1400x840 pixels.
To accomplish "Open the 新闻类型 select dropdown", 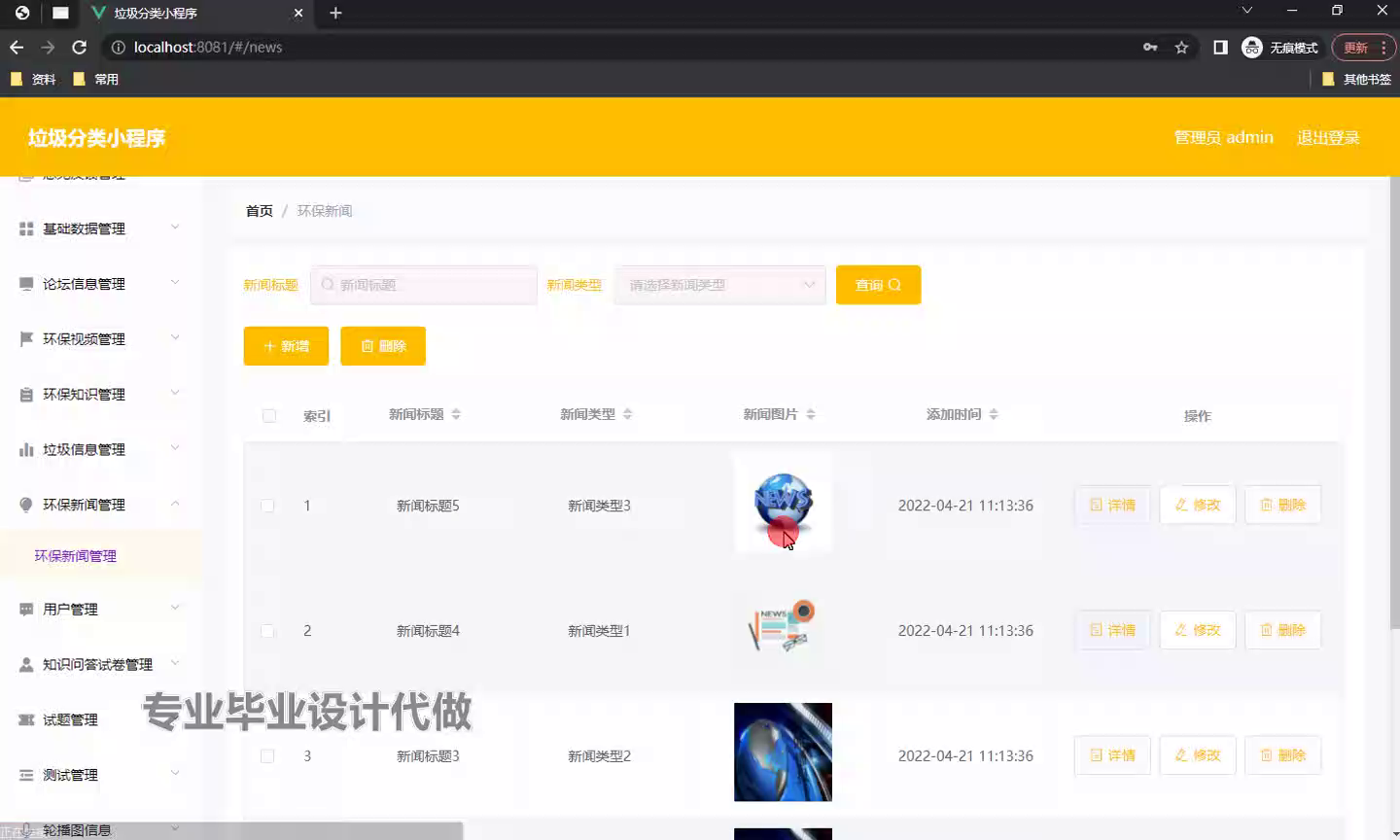I will point(719,285).
